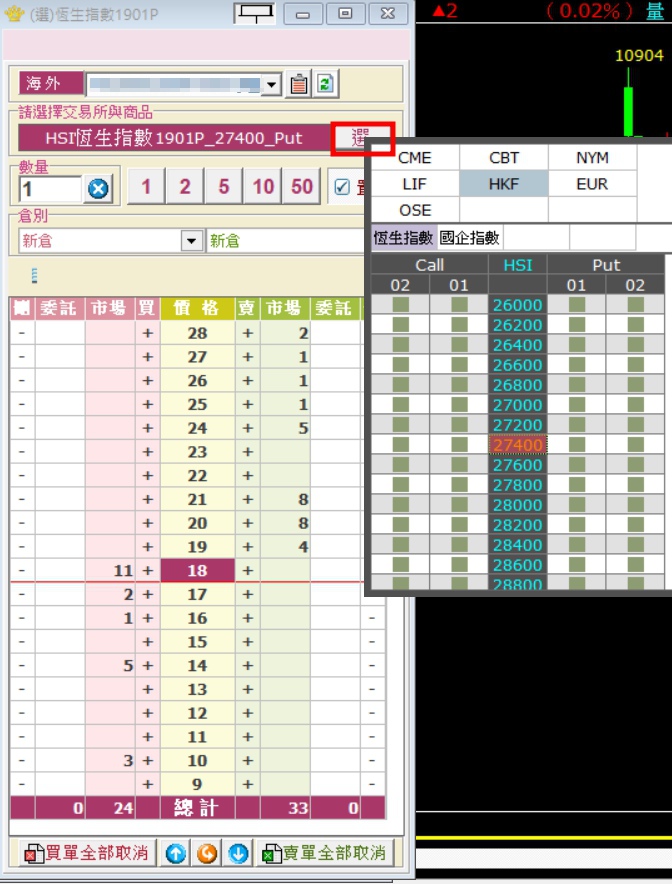Image resolution: width=672 pixels, height=884 pixels.
Task: Select Call 02 square for strike 27000
Action: [x=400, y=405]
